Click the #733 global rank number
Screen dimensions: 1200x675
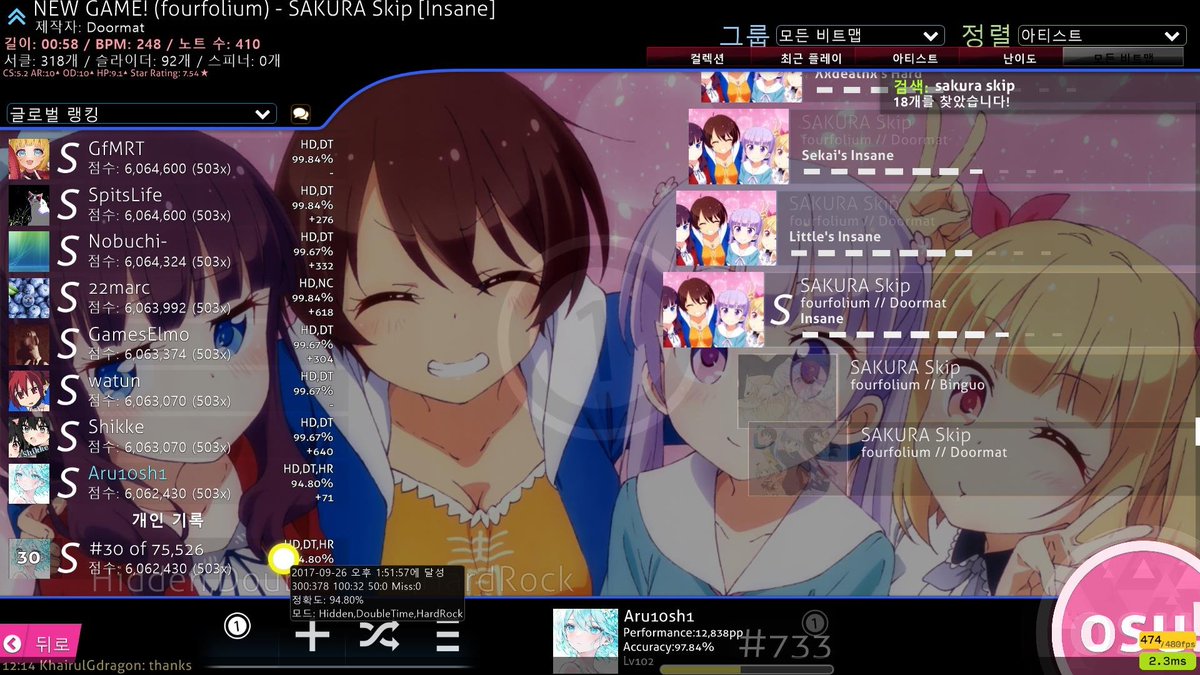pos(785,646)
